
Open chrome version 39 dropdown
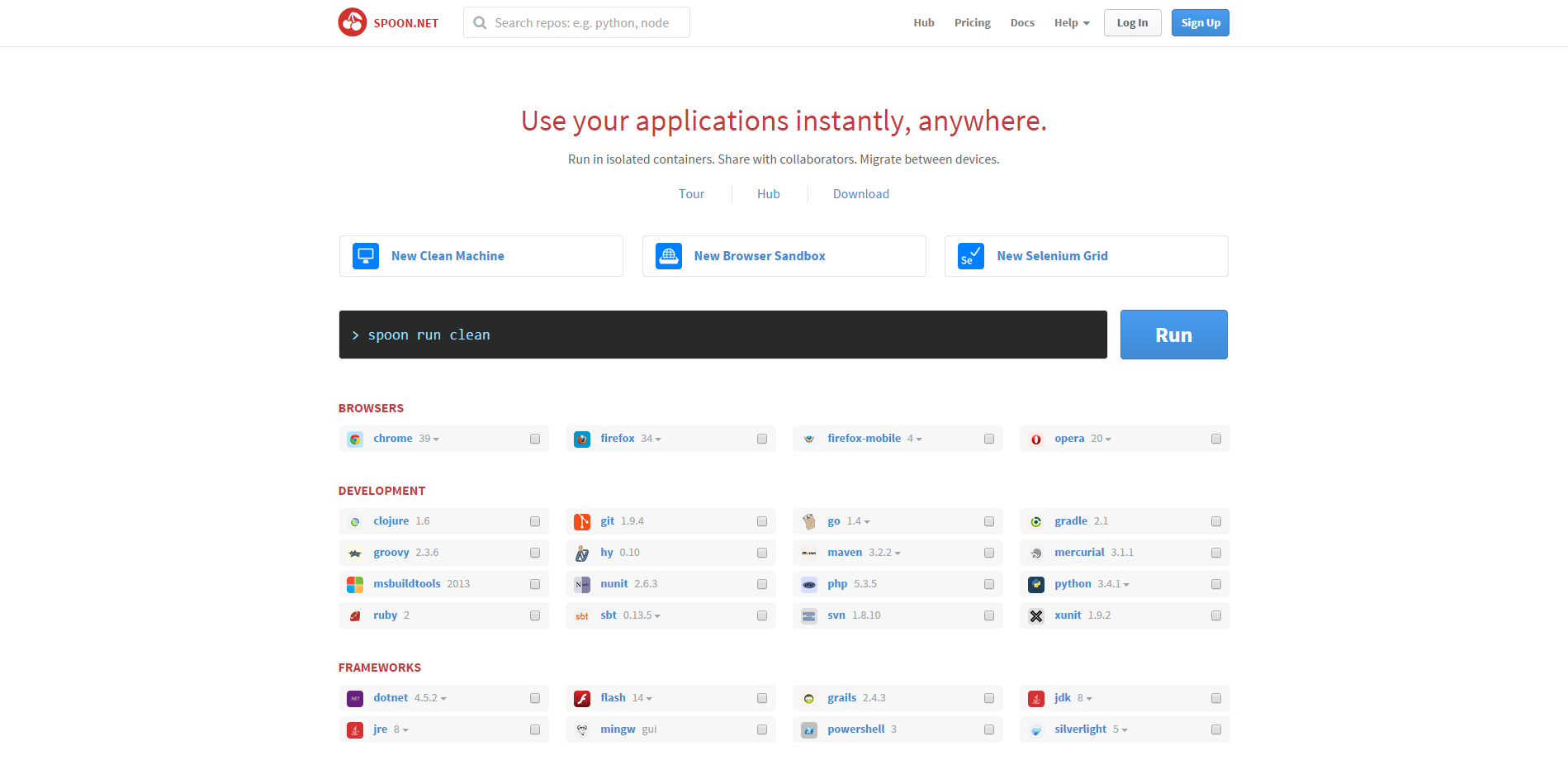[x=429, y=439]
